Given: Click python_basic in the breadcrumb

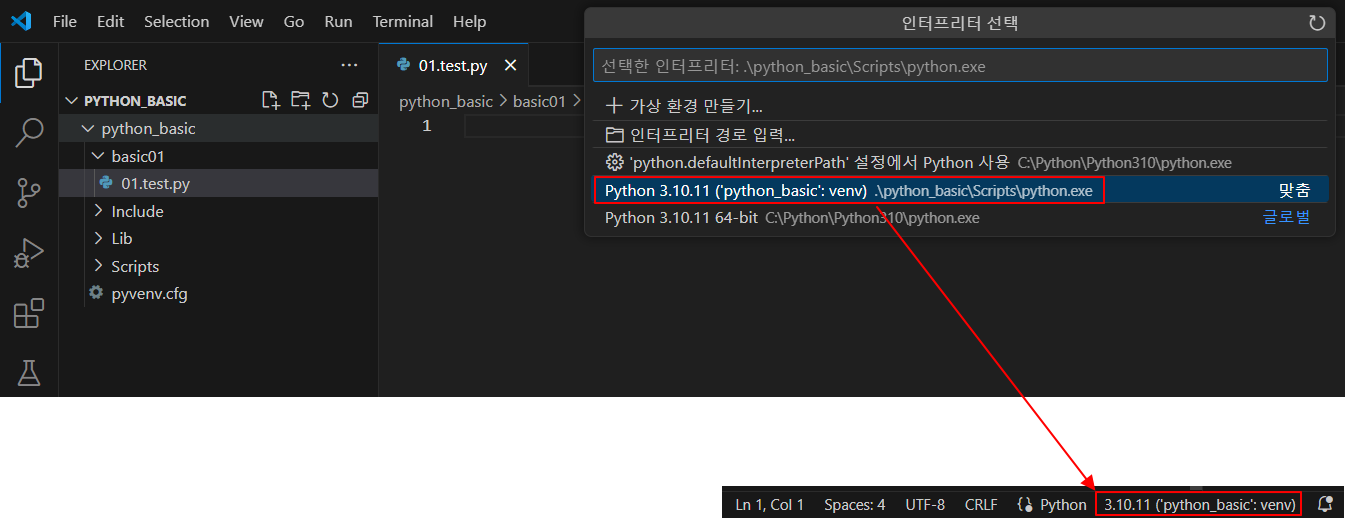Looking at the screenshot, I should [446, 101].
